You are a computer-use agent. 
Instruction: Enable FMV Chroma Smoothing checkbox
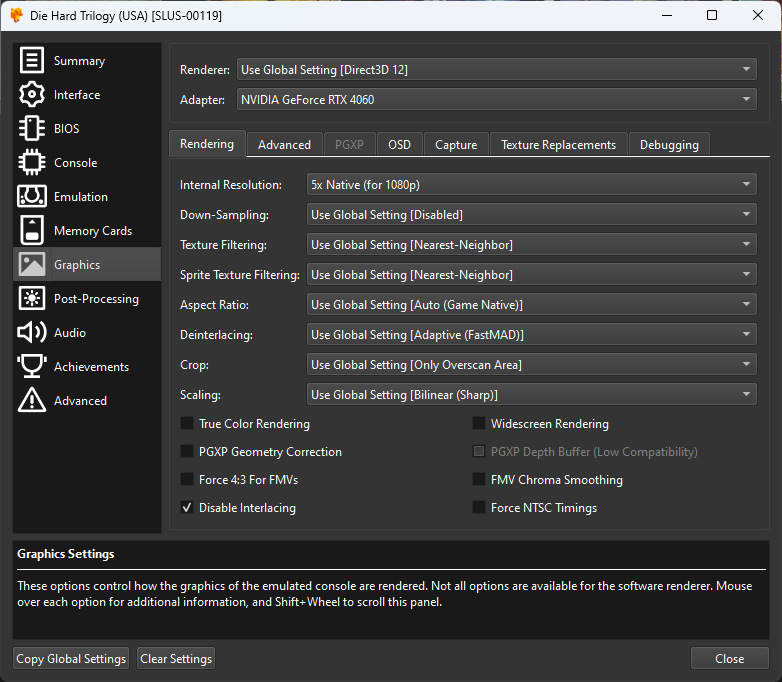[x=479, y=479]
